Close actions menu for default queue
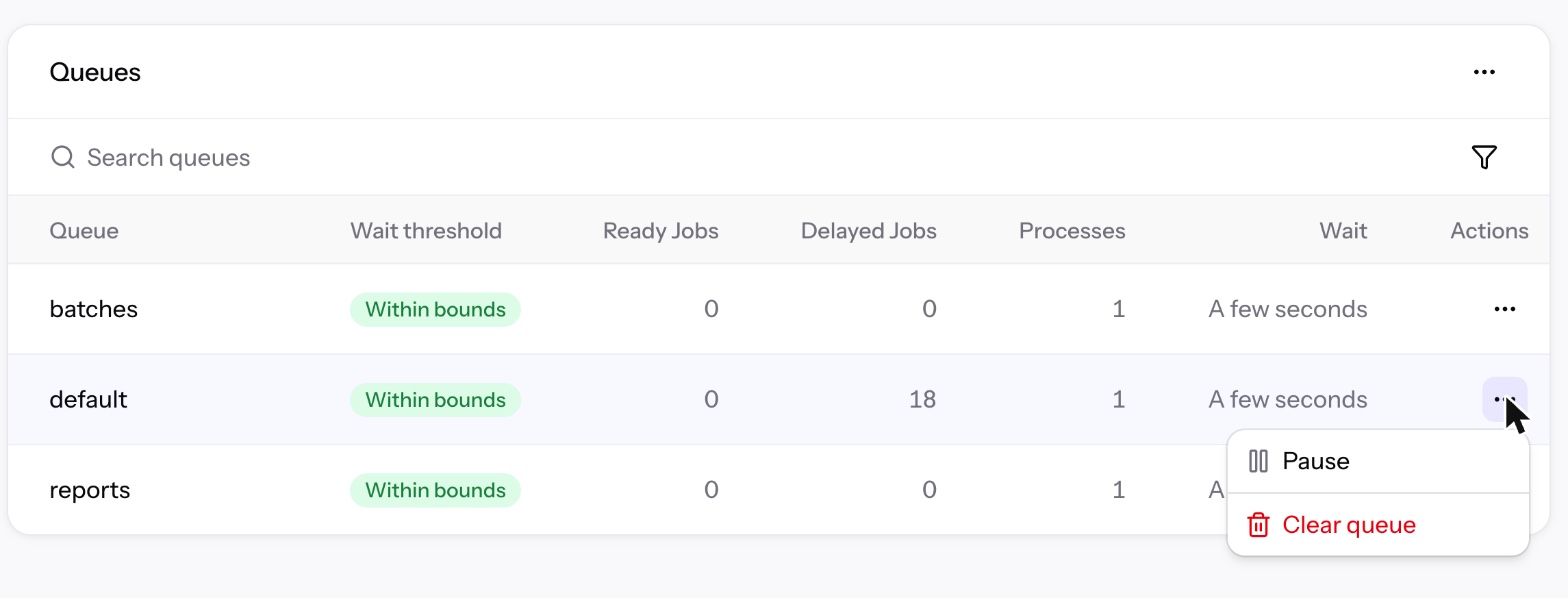Screen dimensions: 1568x598 coord(1504,399)
